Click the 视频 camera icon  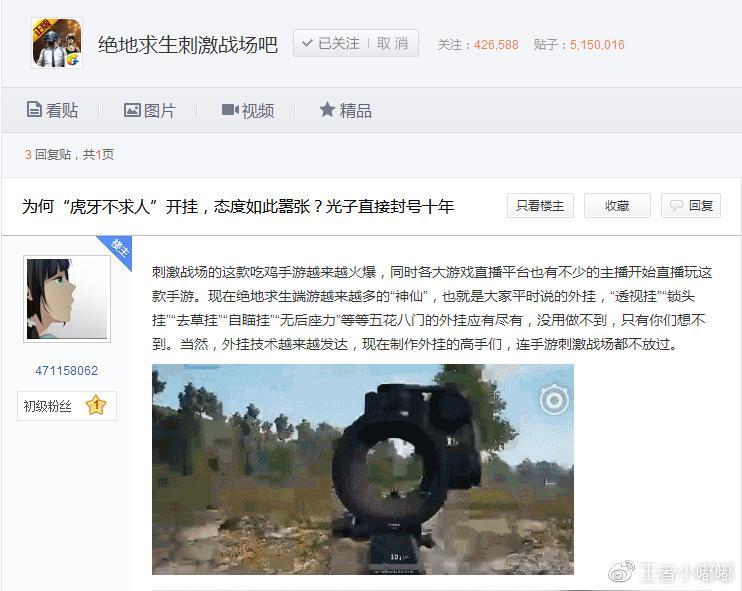click(x=230, y=110)
